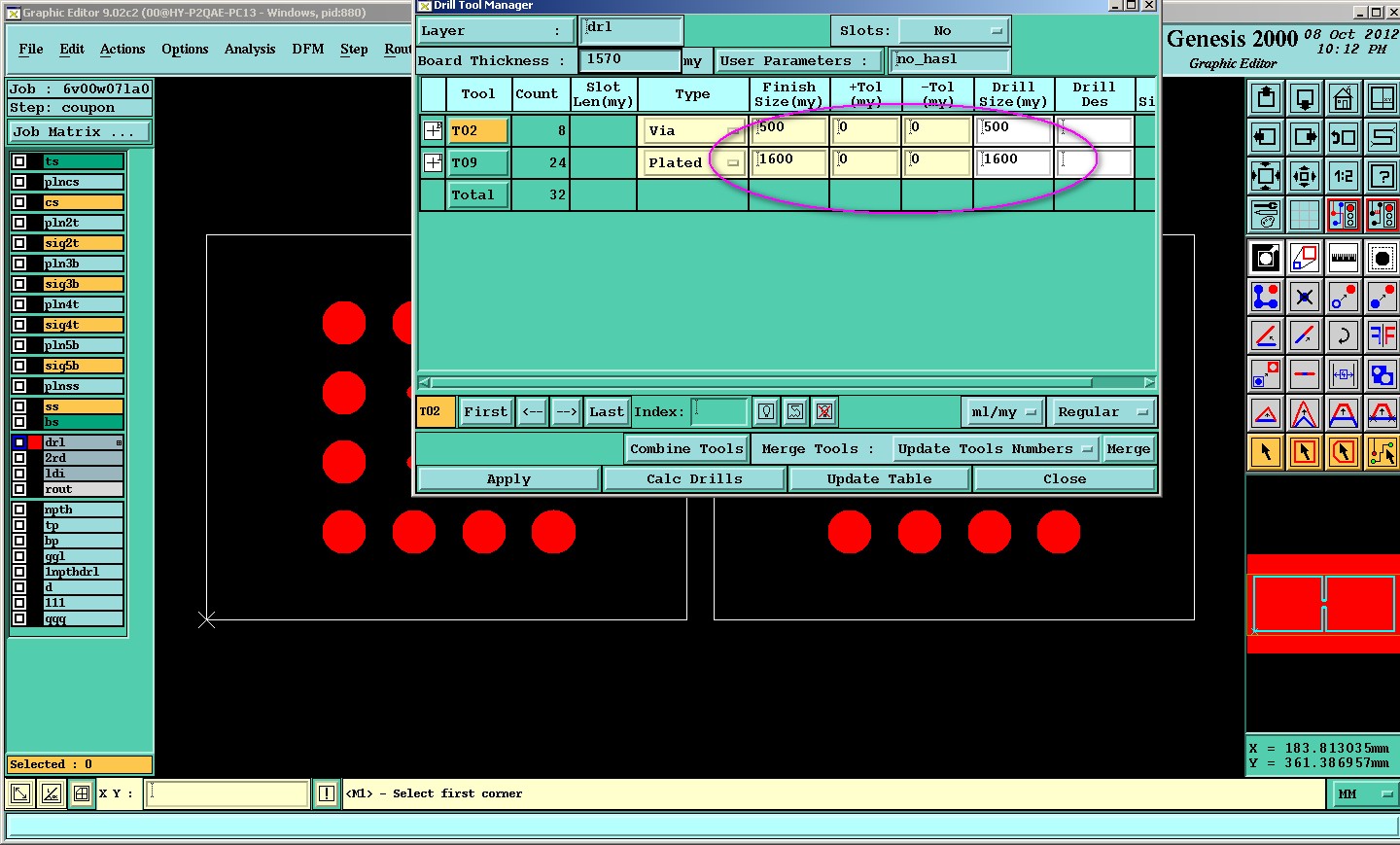Viewport: 1400px width, 845px height.
Task: Click the Combine Tools button
Action: (x=686, y=449)
